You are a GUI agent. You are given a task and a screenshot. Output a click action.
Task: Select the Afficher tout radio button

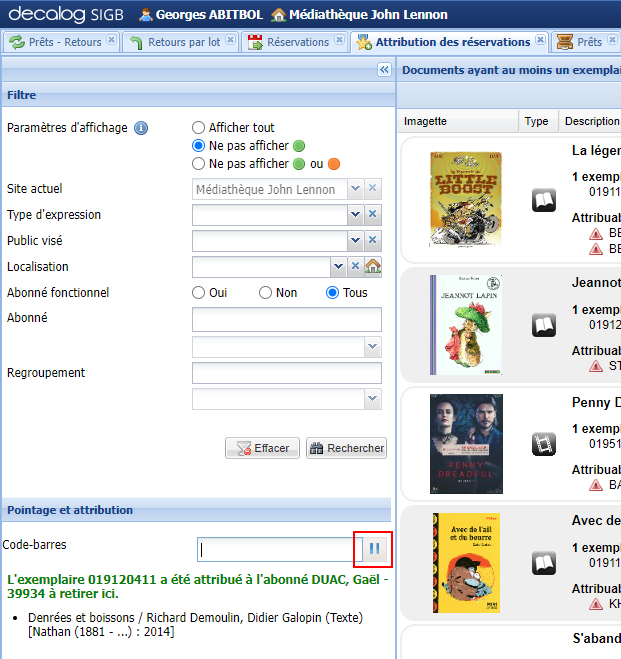[198, 127]
